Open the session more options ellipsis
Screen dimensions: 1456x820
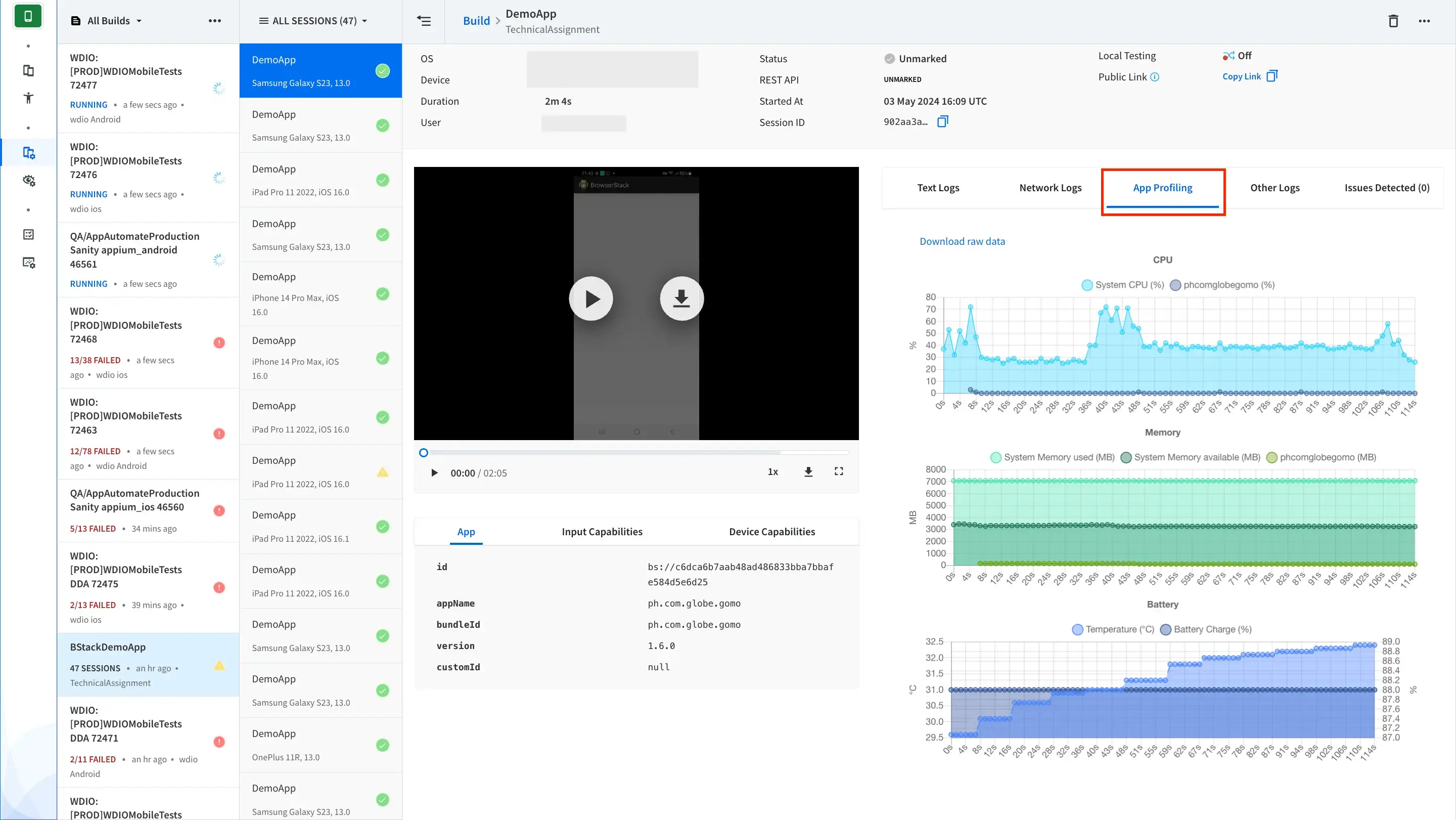[1424, 21]
